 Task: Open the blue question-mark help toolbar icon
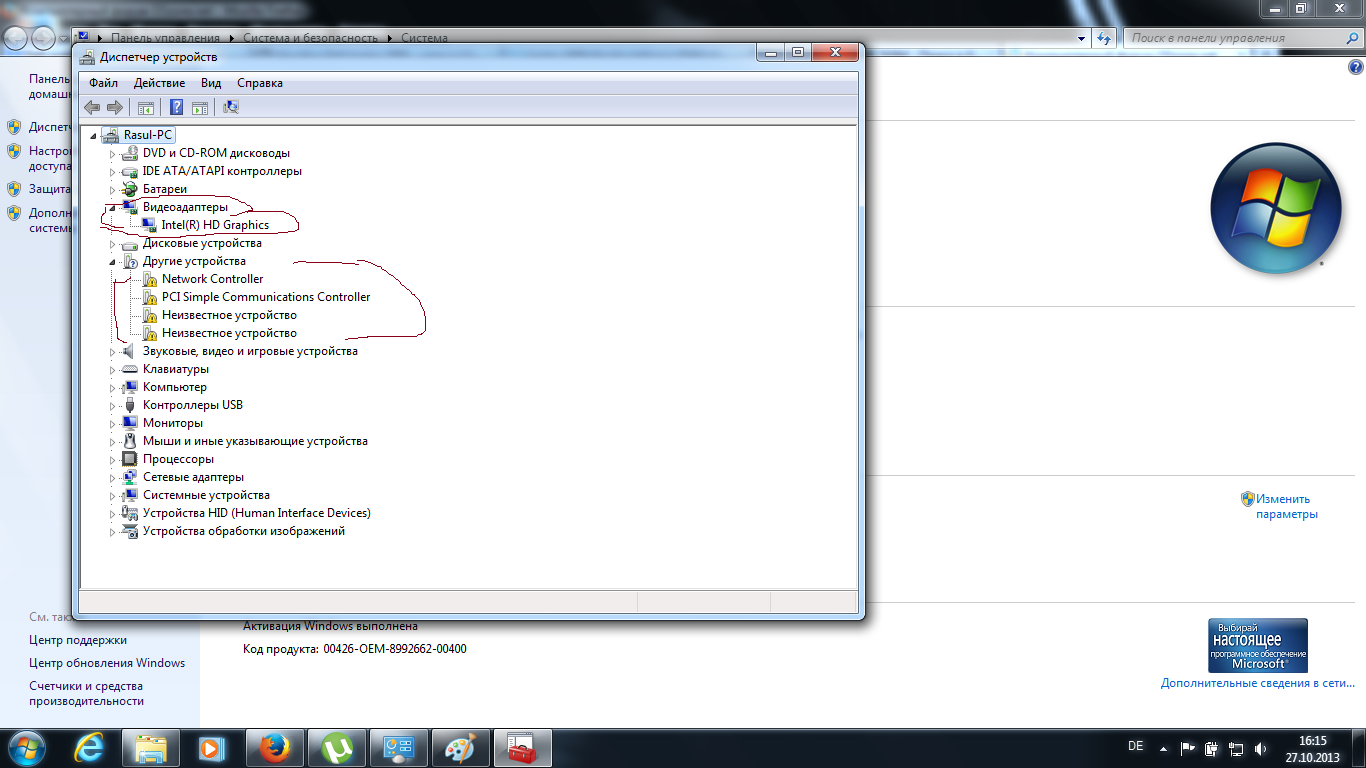[x=176, y=107]
